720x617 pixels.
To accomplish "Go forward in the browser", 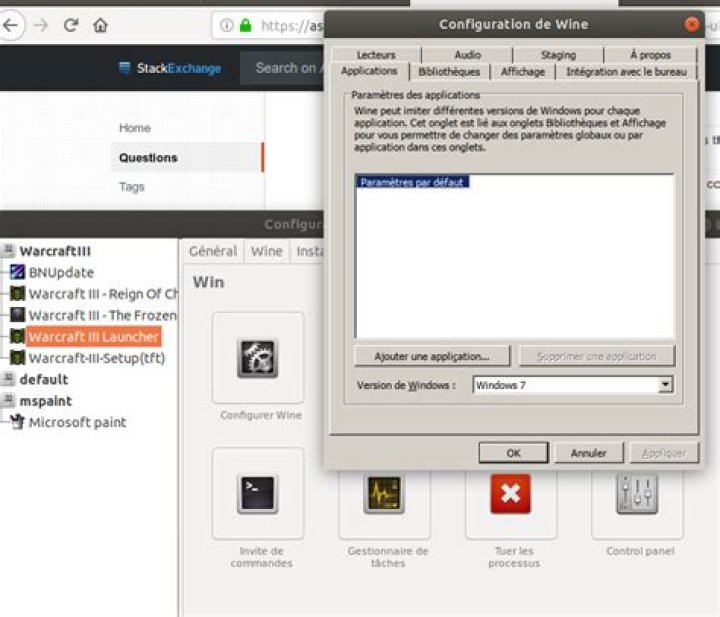I will (41, 25).
